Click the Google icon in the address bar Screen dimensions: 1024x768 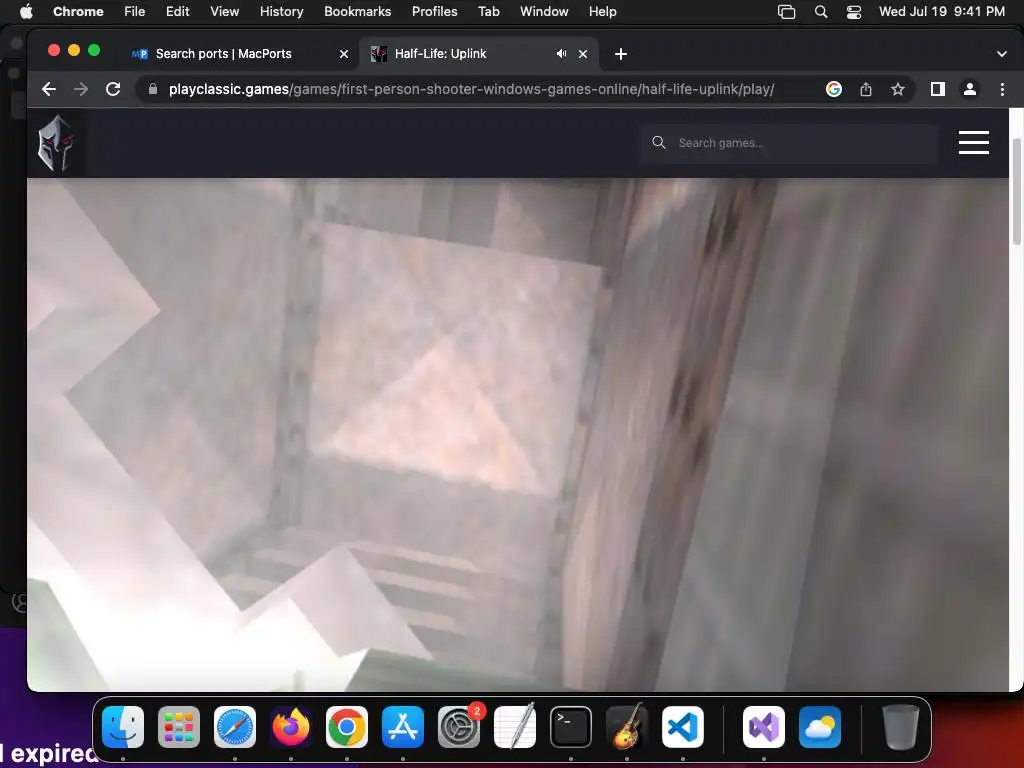click(833, 89)
